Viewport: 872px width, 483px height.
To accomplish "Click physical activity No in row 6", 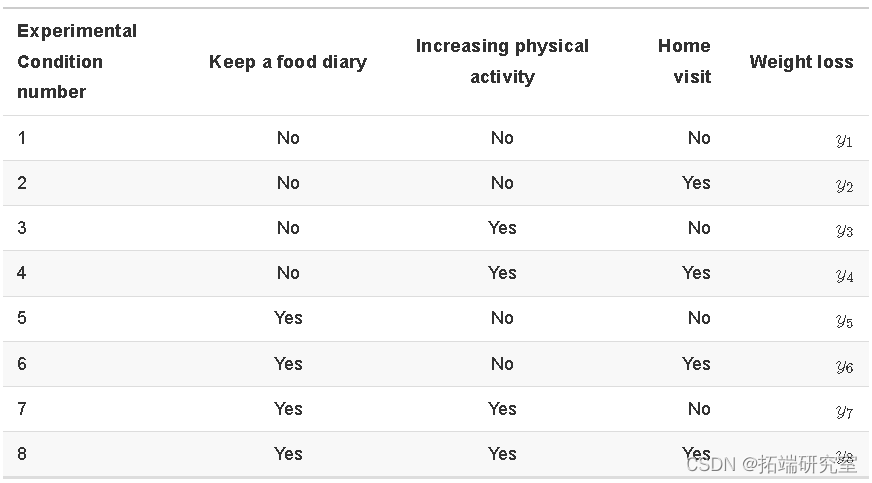I will tap(502, 364).
